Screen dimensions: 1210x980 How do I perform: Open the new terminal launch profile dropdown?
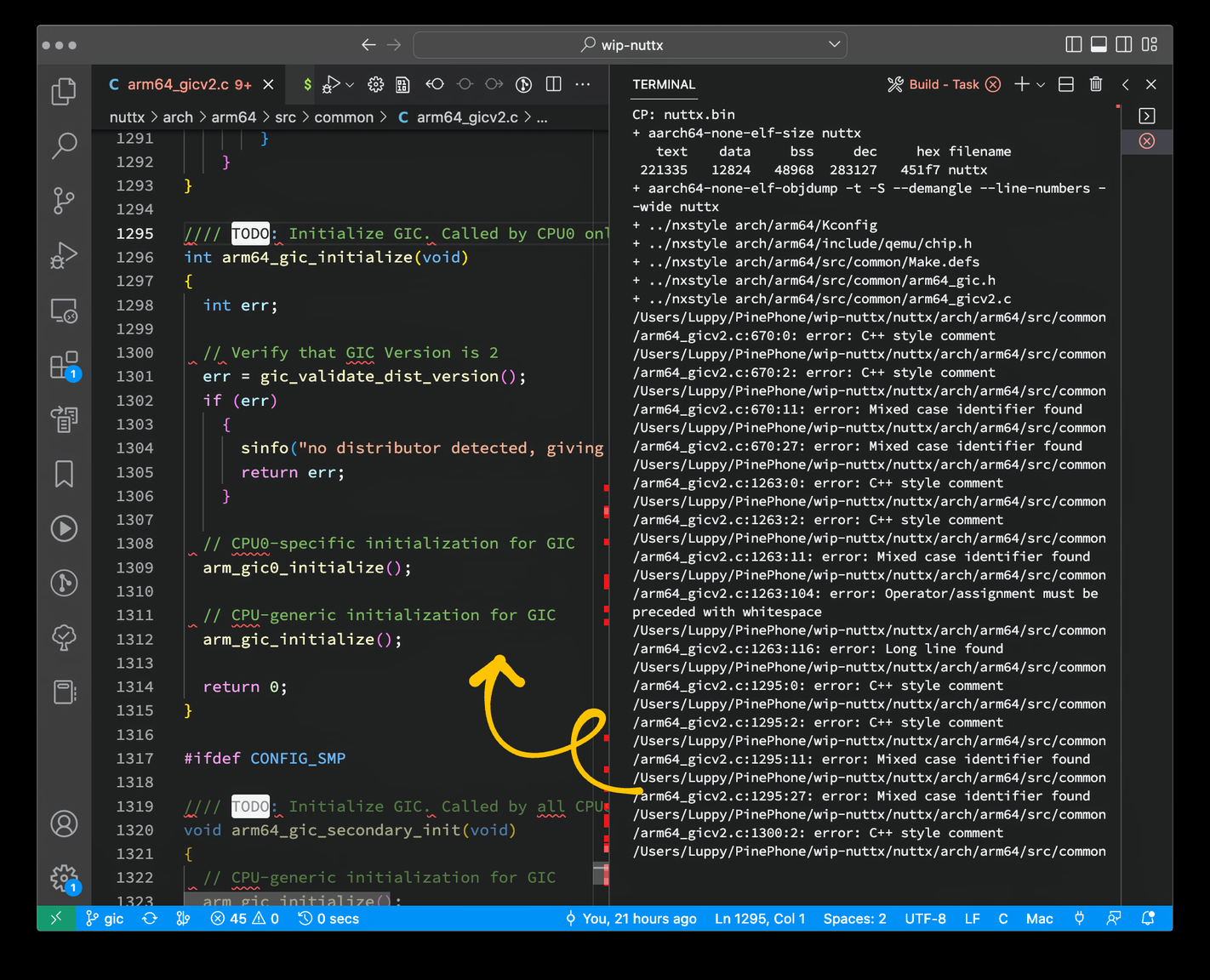(1041, 84)
